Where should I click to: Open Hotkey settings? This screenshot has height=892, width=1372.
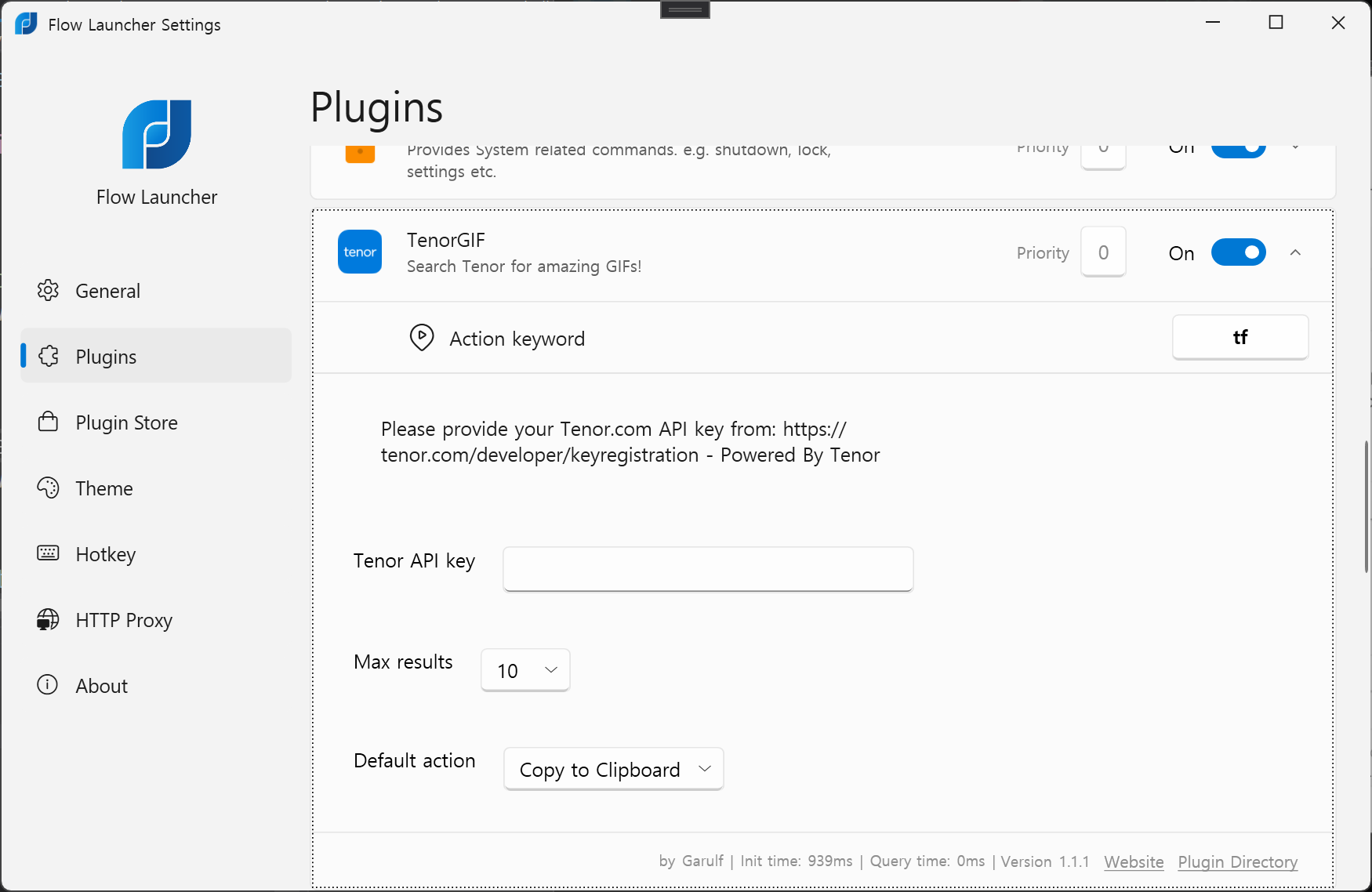[156, 553]
